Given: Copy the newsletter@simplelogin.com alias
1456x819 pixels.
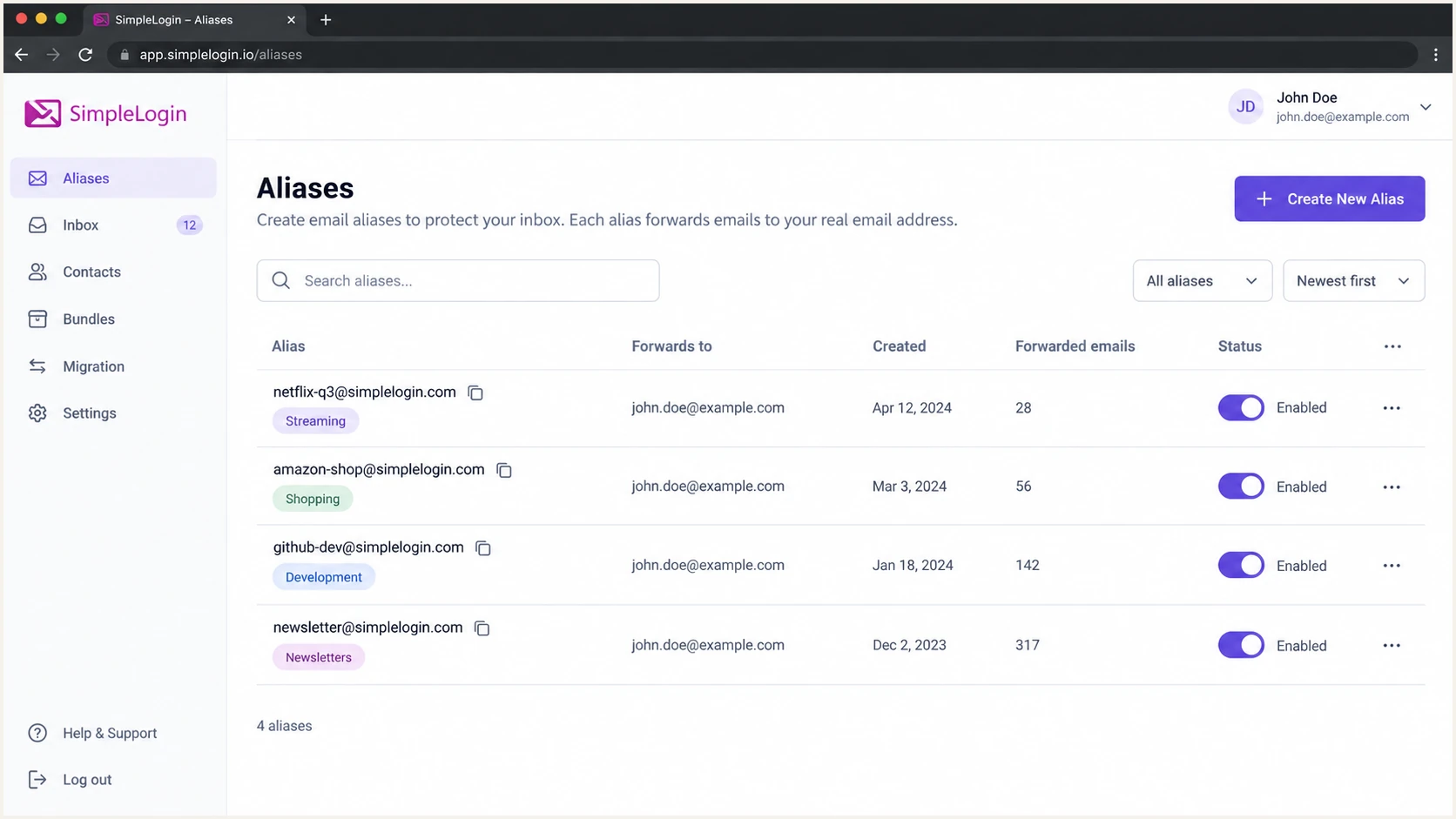Looking at the screenshot, I should click(482, 628).
